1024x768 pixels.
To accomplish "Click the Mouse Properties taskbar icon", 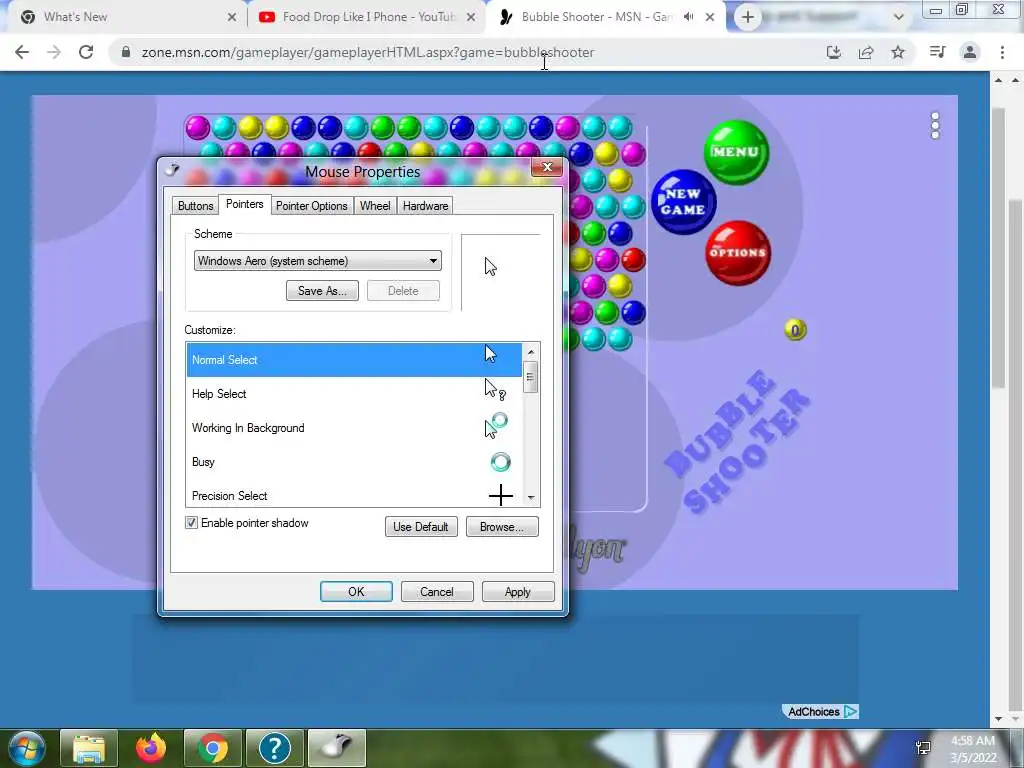I will 337,748.
